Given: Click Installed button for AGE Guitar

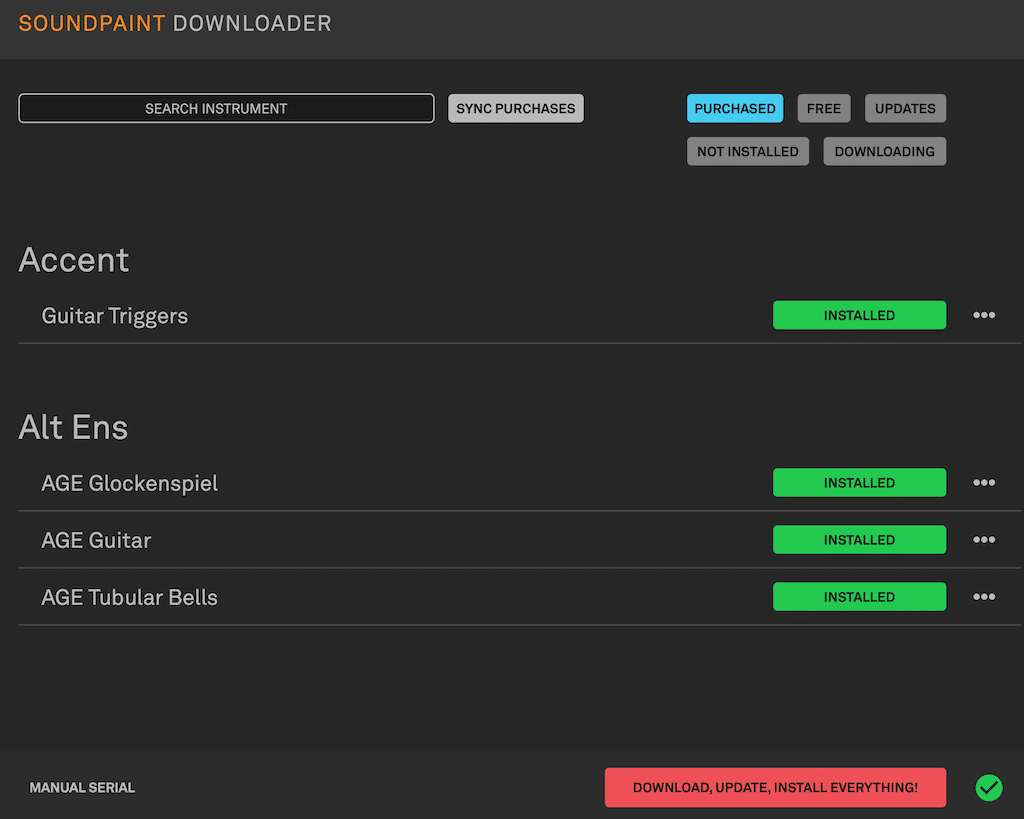Looking at the screenshot, I should [x=859, y=539].
